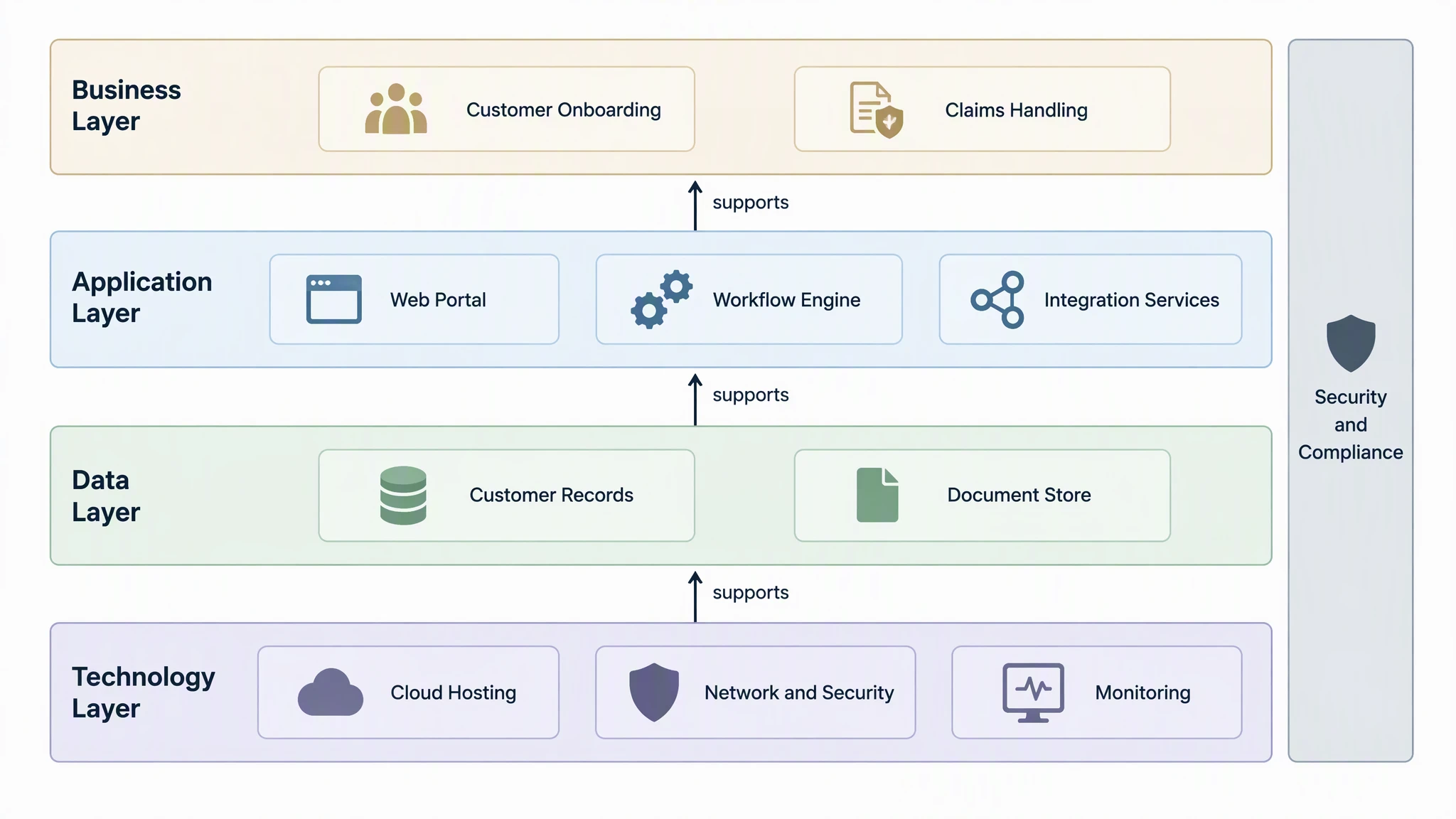Click the Security and Compliance shield icon
This screenshot has height=819, width=1456.
[x=1351, y=343]
